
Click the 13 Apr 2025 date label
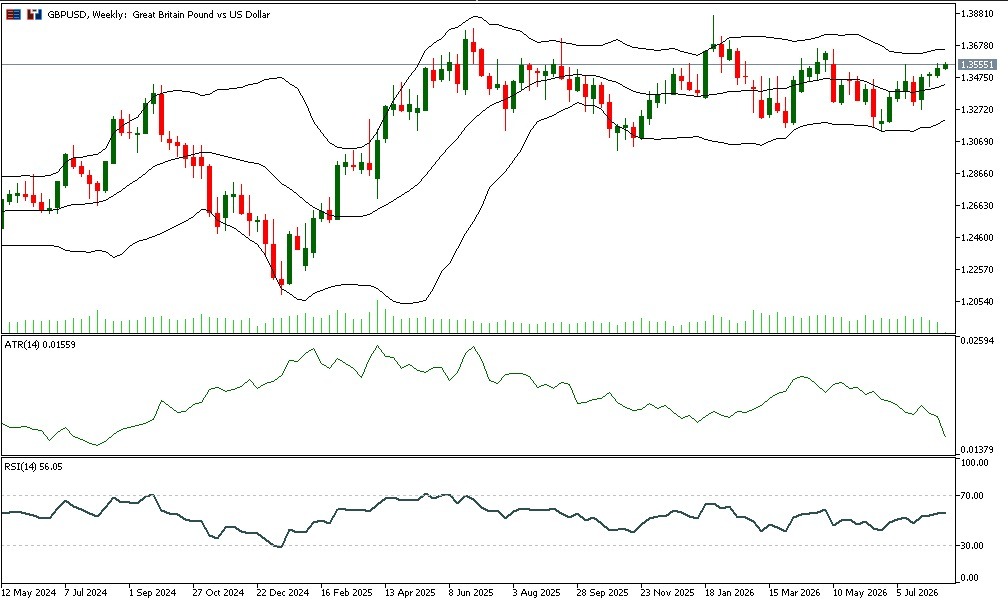click(x=410, y=592)
